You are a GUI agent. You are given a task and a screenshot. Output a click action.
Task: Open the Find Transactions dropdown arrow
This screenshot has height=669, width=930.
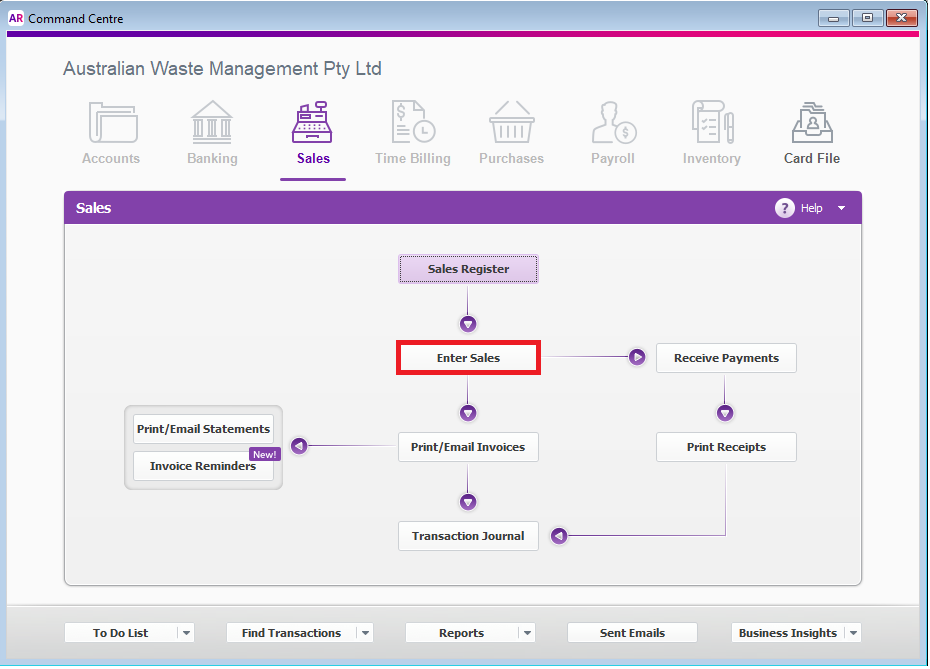pyautogui.click(x=365, y=633)
